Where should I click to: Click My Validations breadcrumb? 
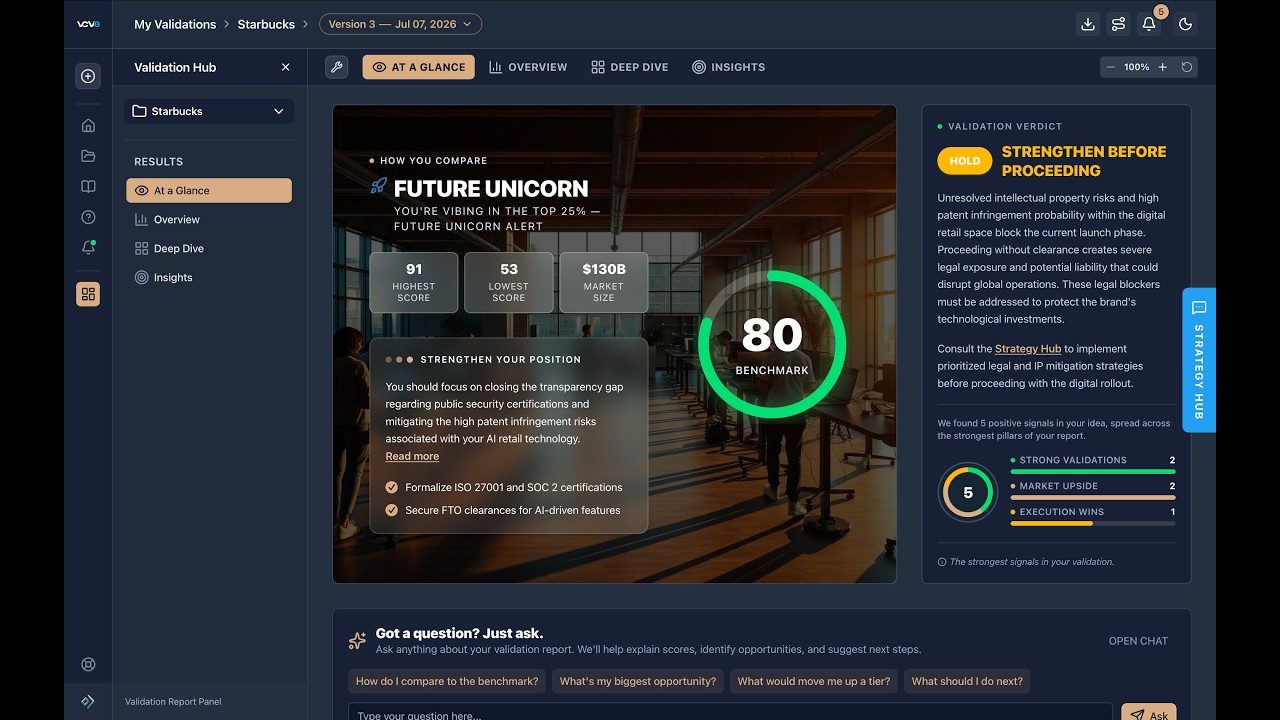click(175, 24)
